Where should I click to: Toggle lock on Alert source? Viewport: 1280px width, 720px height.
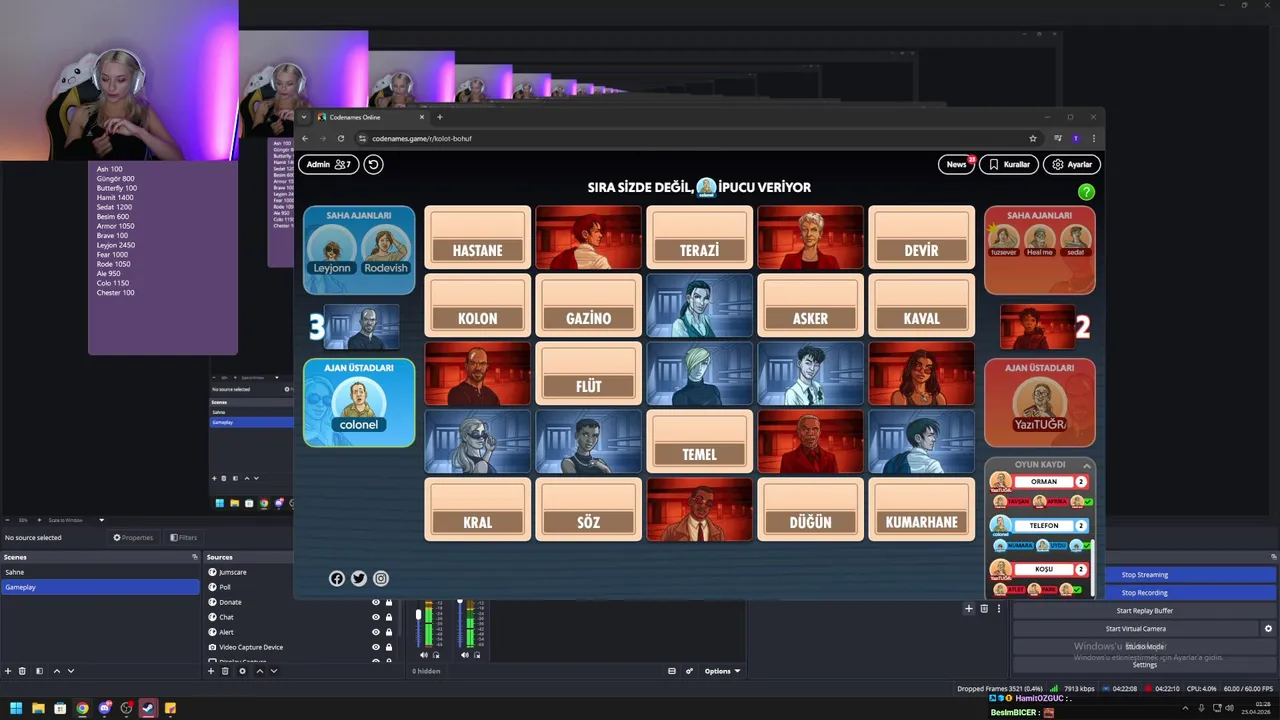pos(389,632)
